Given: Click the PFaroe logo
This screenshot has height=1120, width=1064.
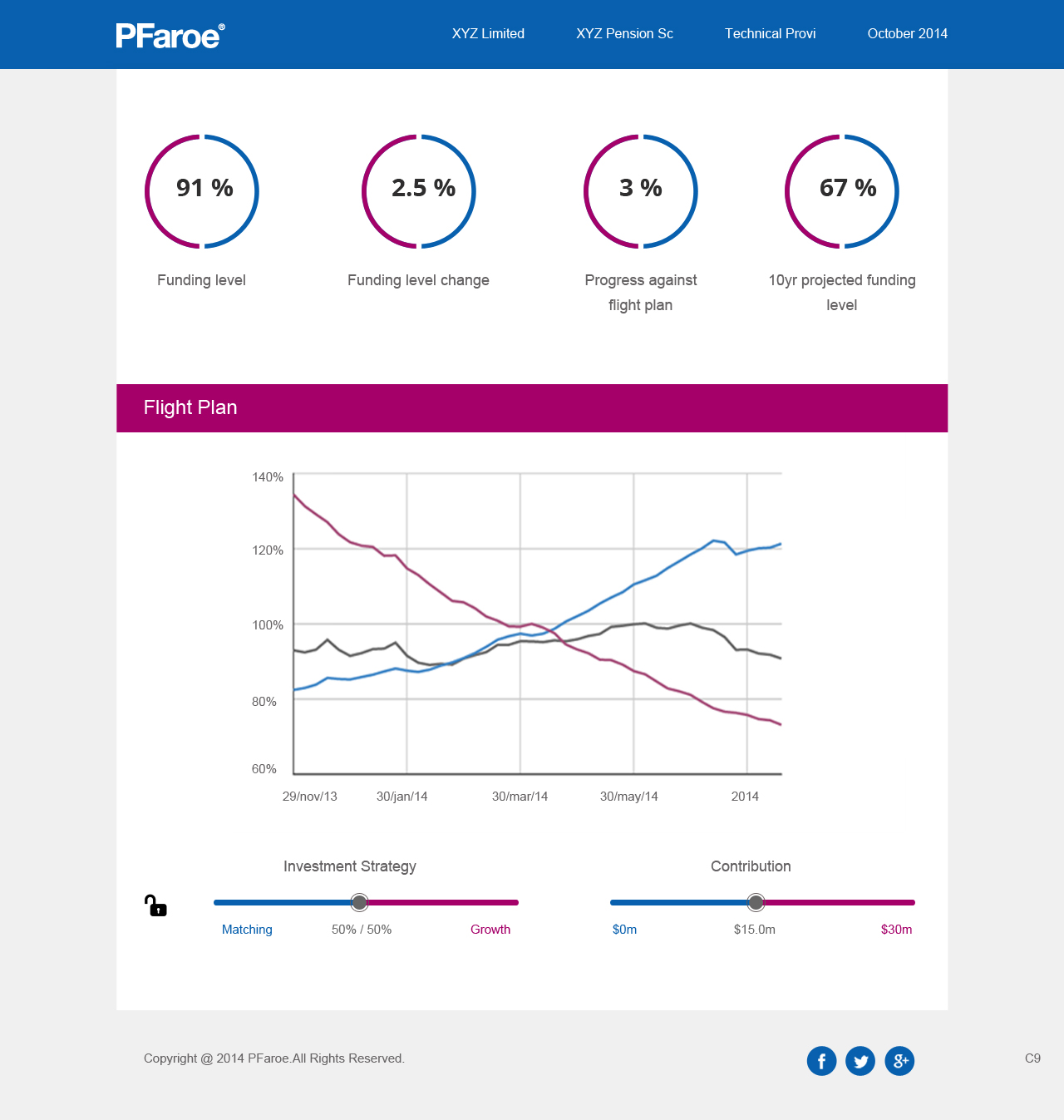Looking at the screenshot, I should tap(170, 36).
